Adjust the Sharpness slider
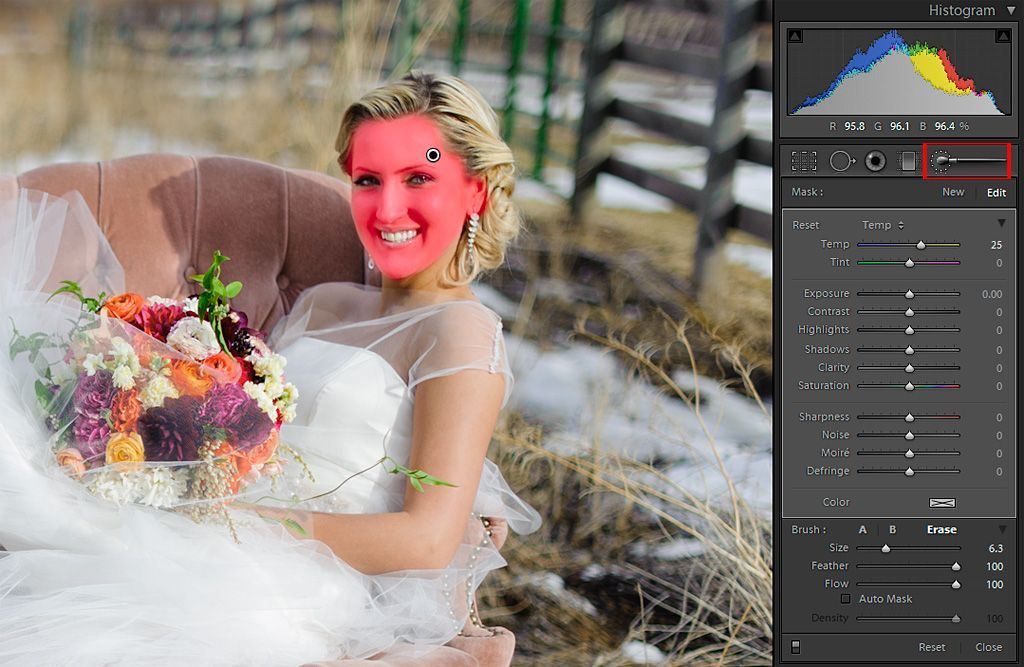The image size is (1024, 667). coord(908,417)
